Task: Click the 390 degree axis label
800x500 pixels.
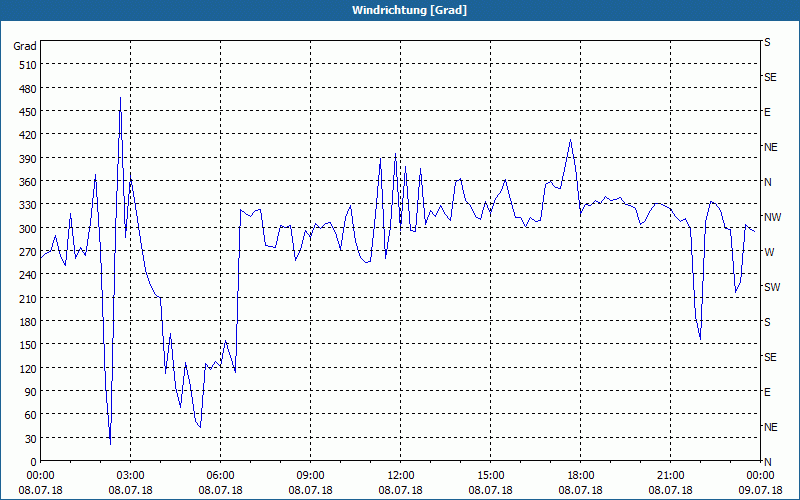Action: coord(28,159)
